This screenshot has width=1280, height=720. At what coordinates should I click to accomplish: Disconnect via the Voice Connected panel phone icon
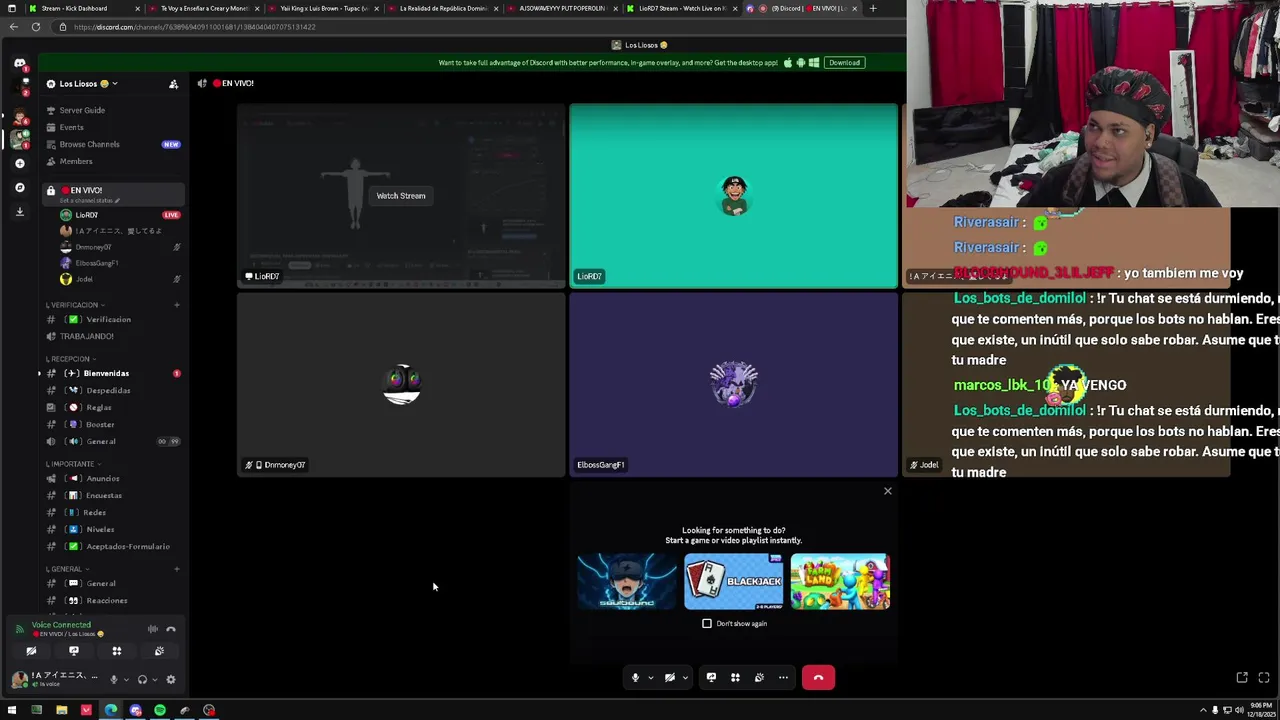pos(171,629)
